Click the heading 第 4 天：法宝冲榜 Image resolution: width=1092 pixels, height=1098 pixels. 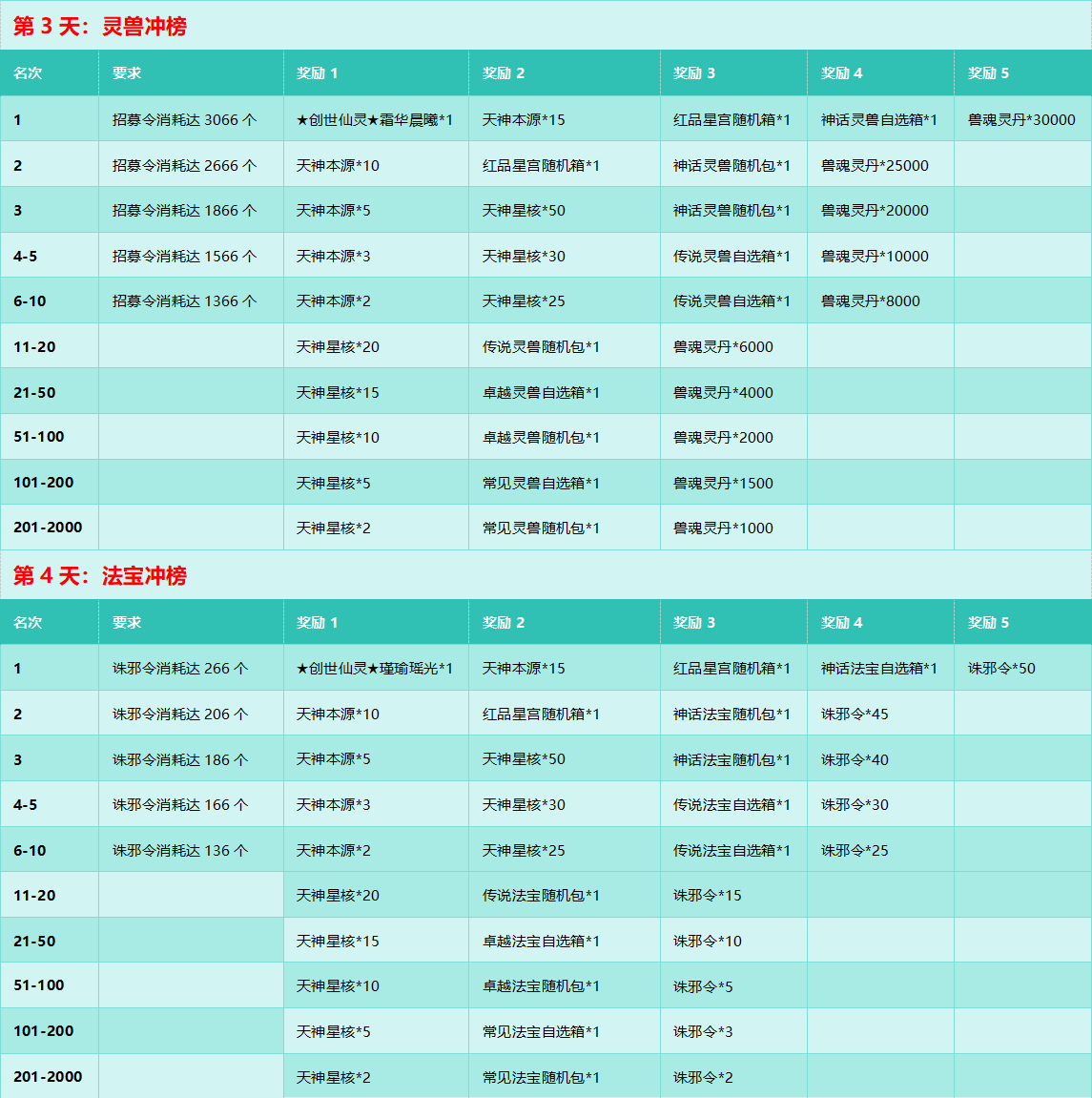point(100,575)
